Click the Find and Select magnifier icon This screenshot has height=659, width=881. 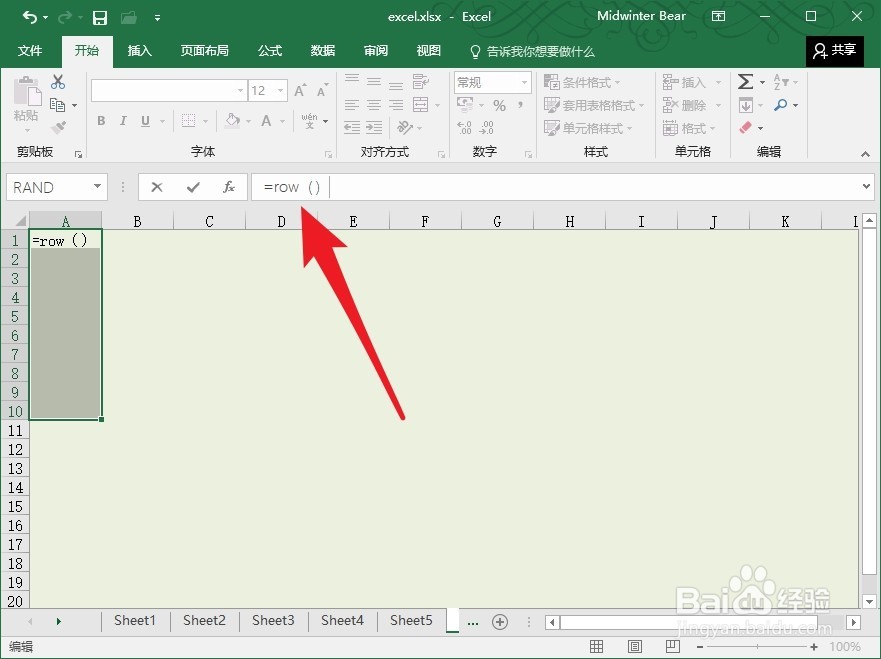pyautogui.click(x=780, y=105)
